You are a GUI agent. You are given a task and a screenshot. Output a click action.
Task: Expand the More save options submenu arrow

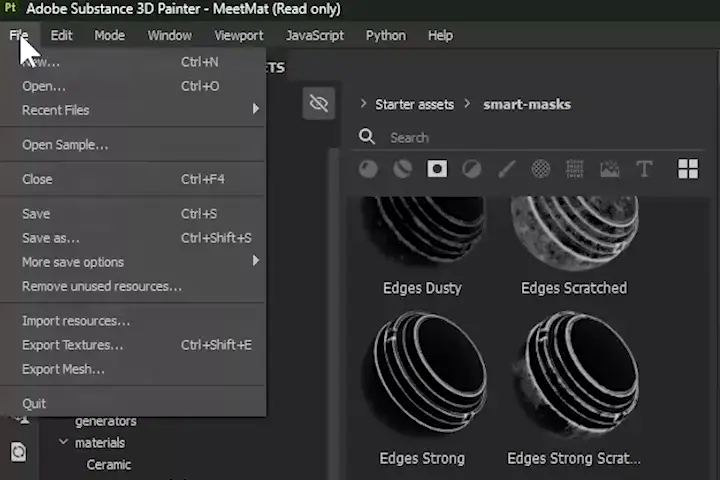(256, 261)
